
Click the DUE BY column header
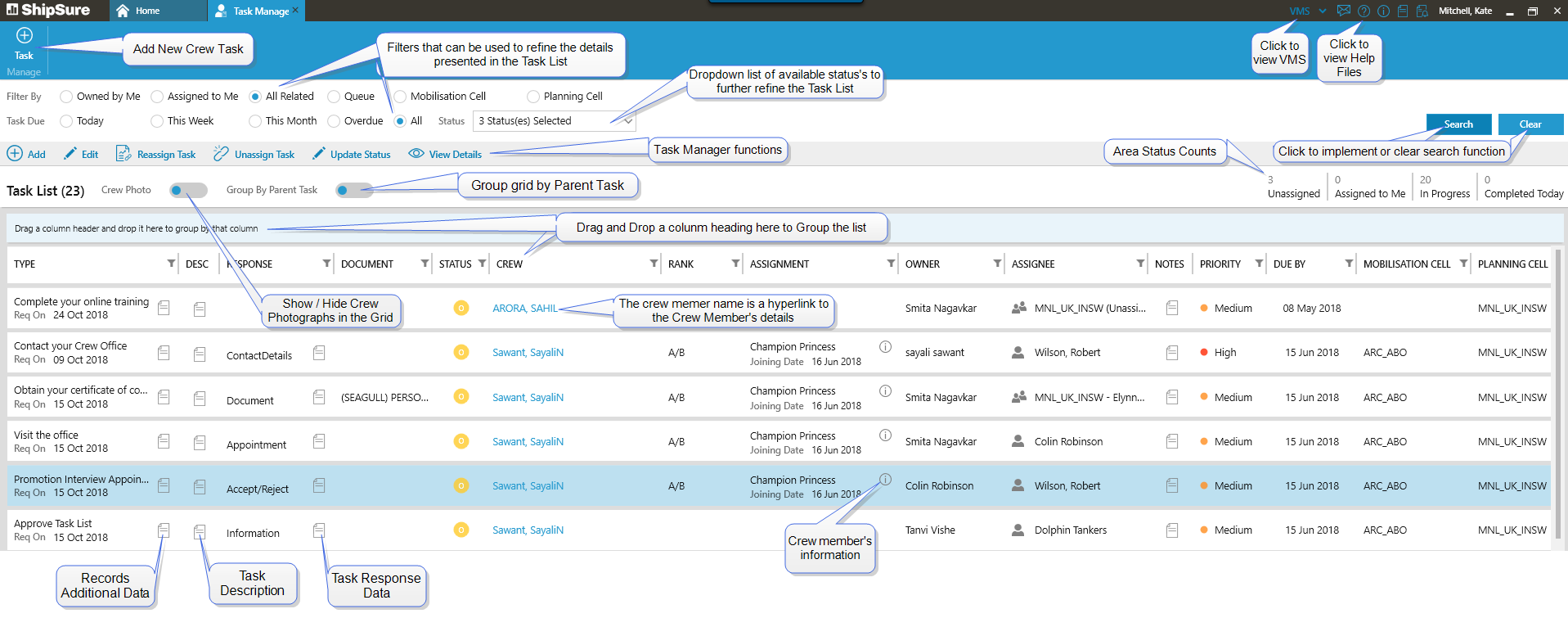pyautogui.click(x=1289, y=264)
